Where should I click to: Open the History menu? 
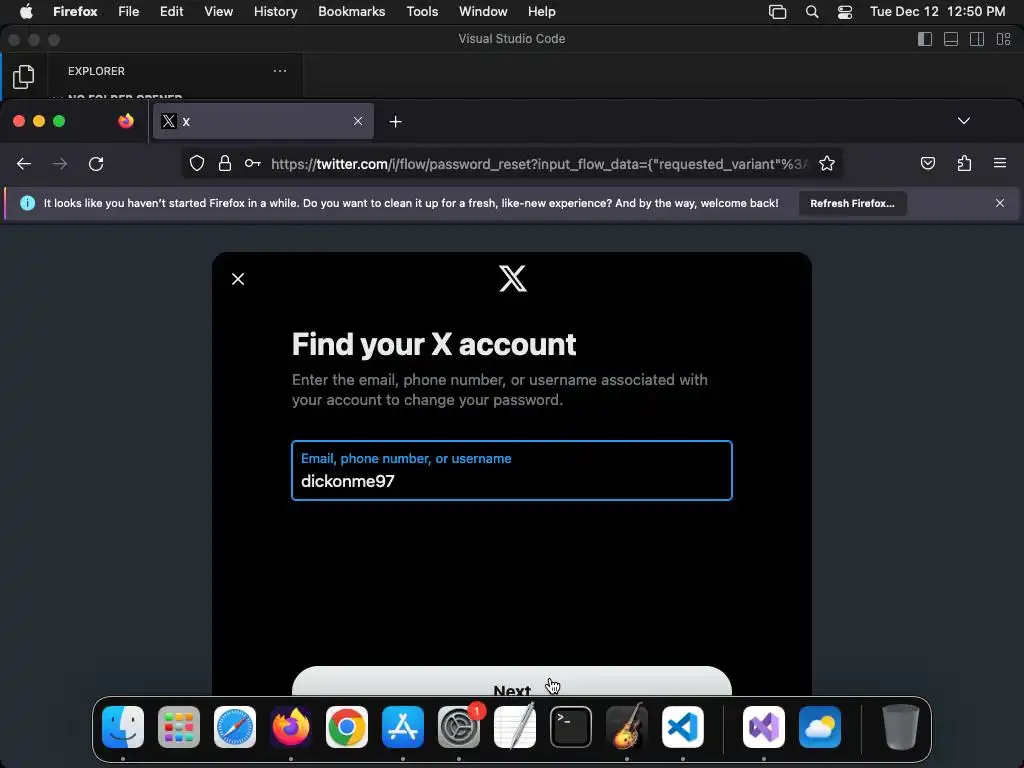tap(276, 11)
